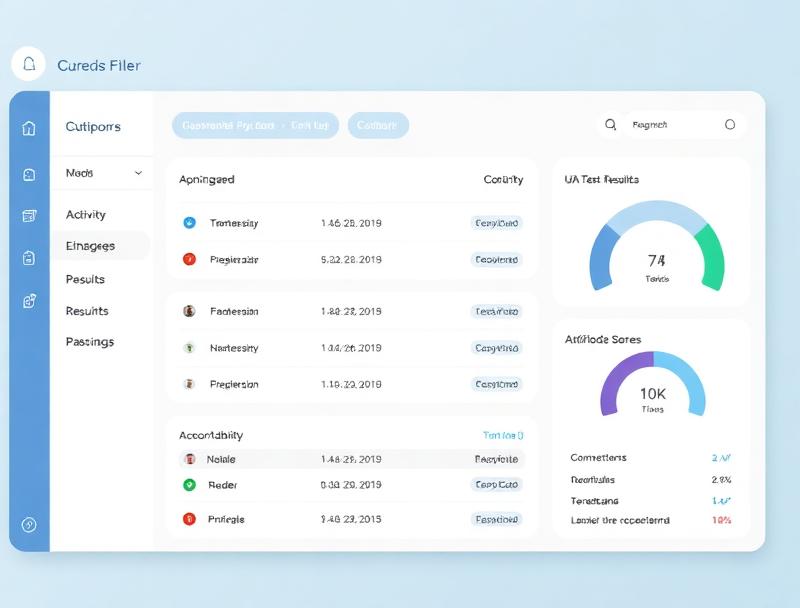Go to the Pastings menu item
Screen dimensions: 800x608
[90, 342]
